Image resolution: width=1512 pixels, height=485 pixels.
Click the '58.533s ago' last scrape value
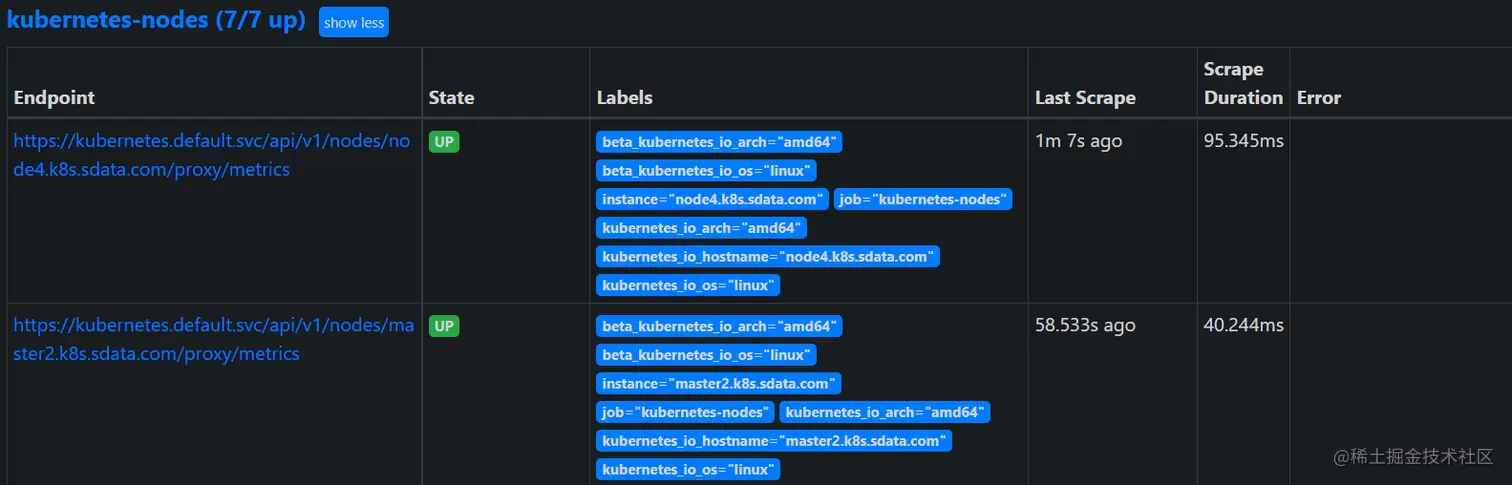(x=1085, y=326)
